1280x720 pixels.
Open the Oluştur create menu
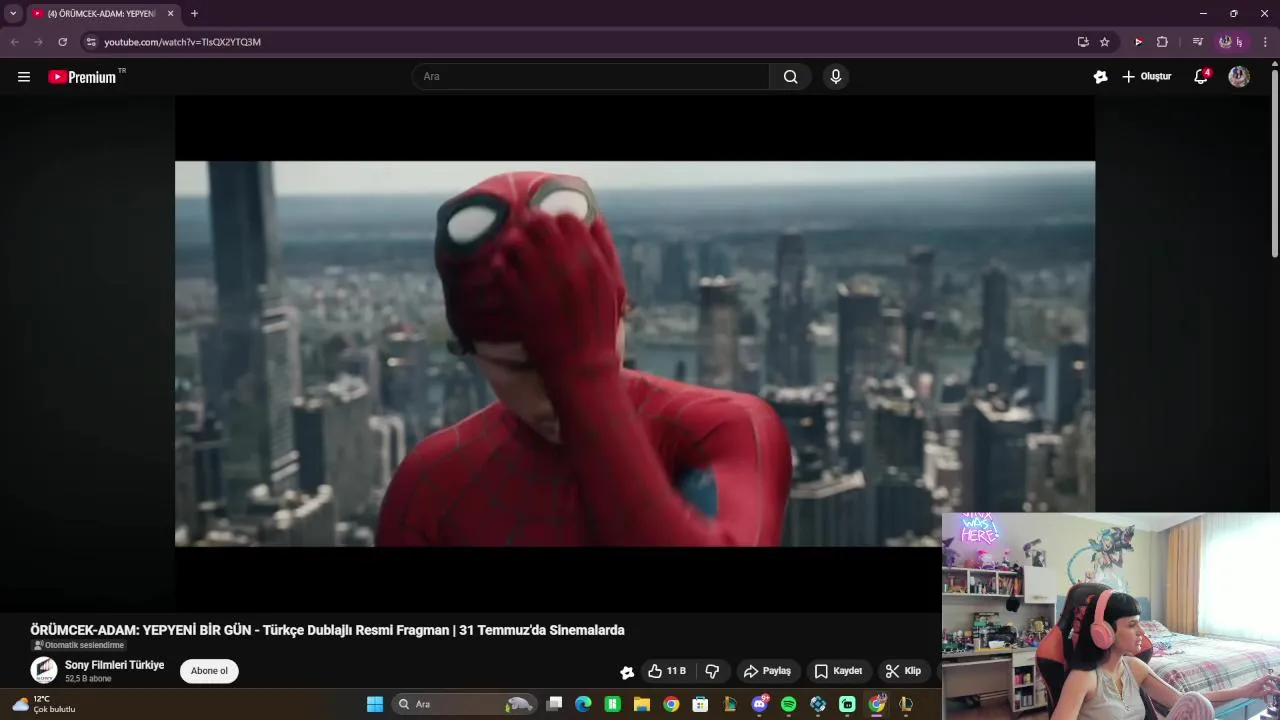(1147, 77)
